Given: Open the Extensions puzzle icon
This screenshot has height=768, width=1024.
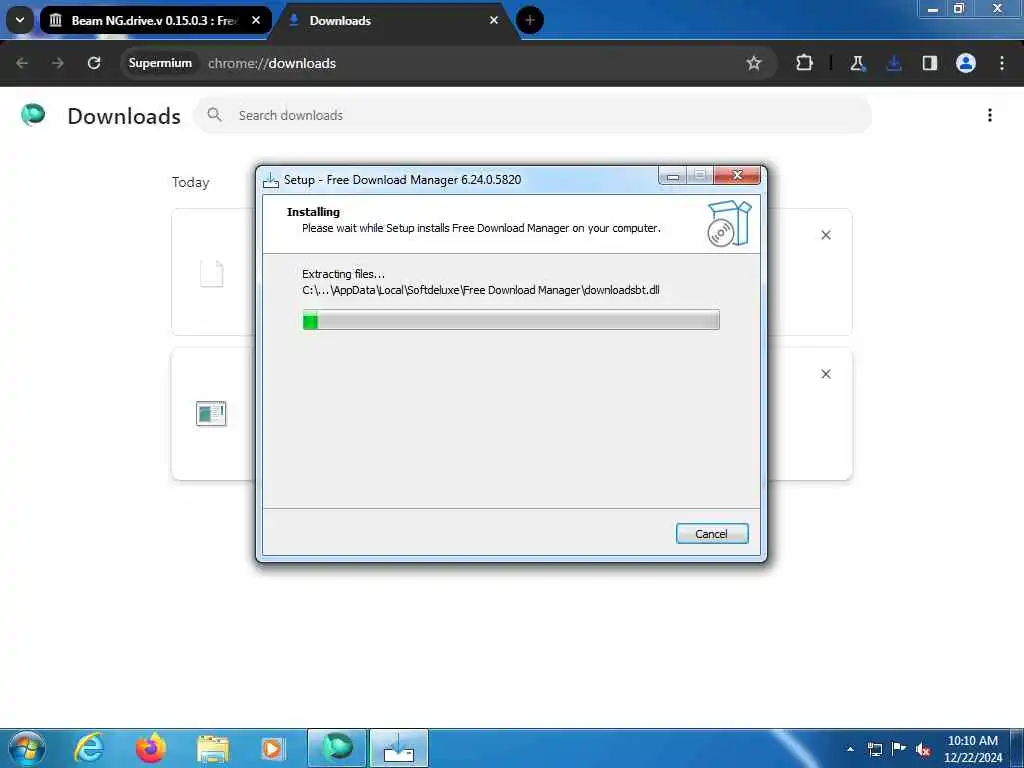Looking at the screenshot, I should point(805,63).
